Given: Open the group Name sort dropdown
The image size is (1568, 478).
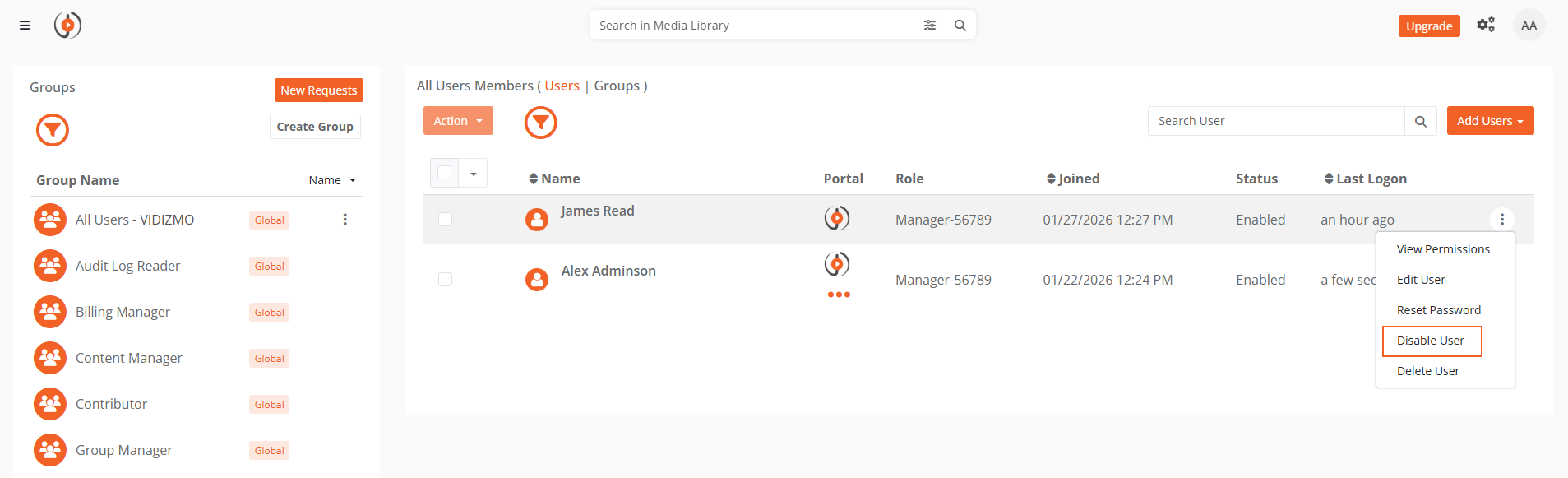Looking at the screenshot, I should (332, 180).
